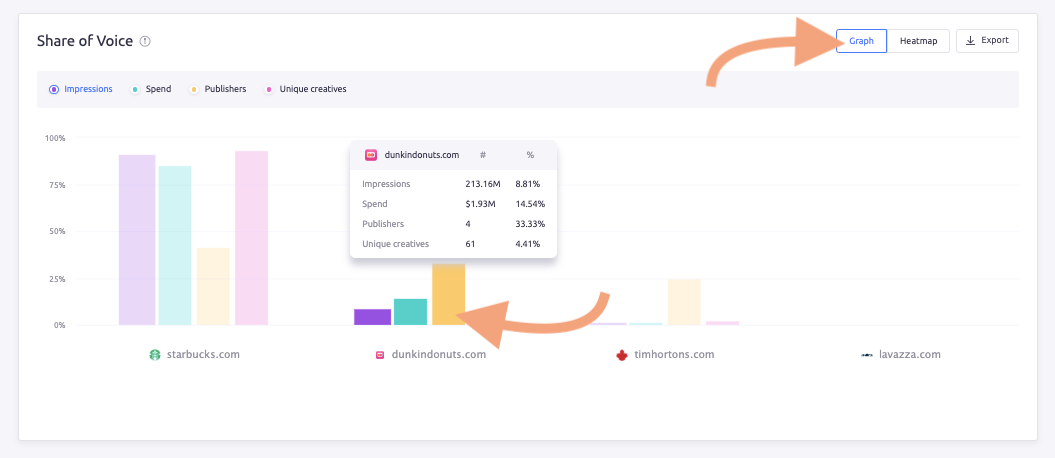Click the Share of Voice info icon
This screenshot has height=458, width=1055.
point(145,42)
